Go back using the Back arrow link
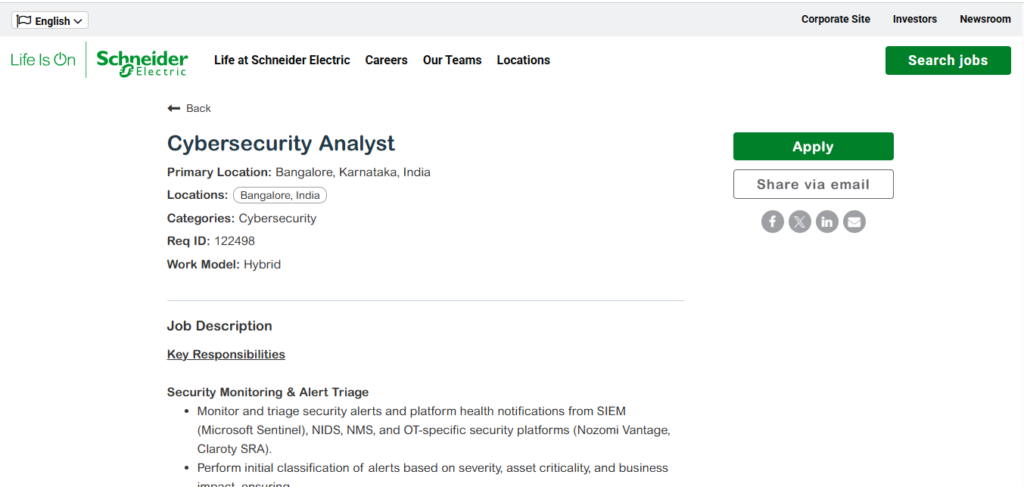 189,108
